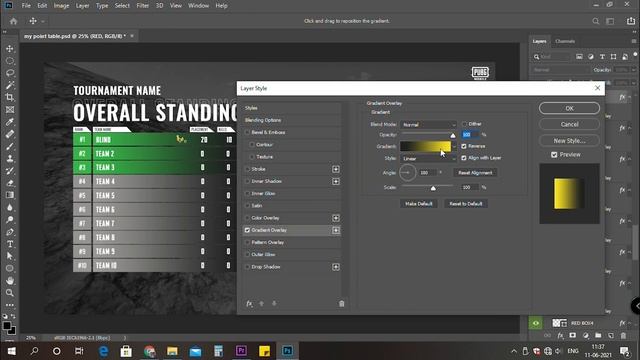Image resolution: width=640 pixels, height=360 pixels.
Task: Select the Zoom tool
Action: tap(10, 293)
